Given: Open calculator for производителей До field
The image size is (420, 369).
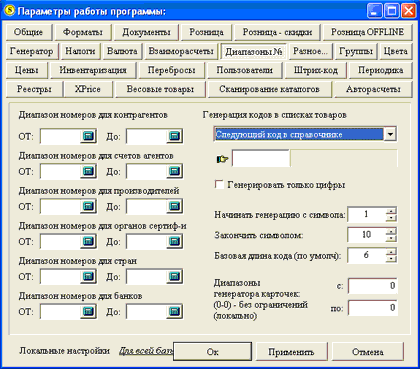Looking at the screenshot, I should point(174,206).
